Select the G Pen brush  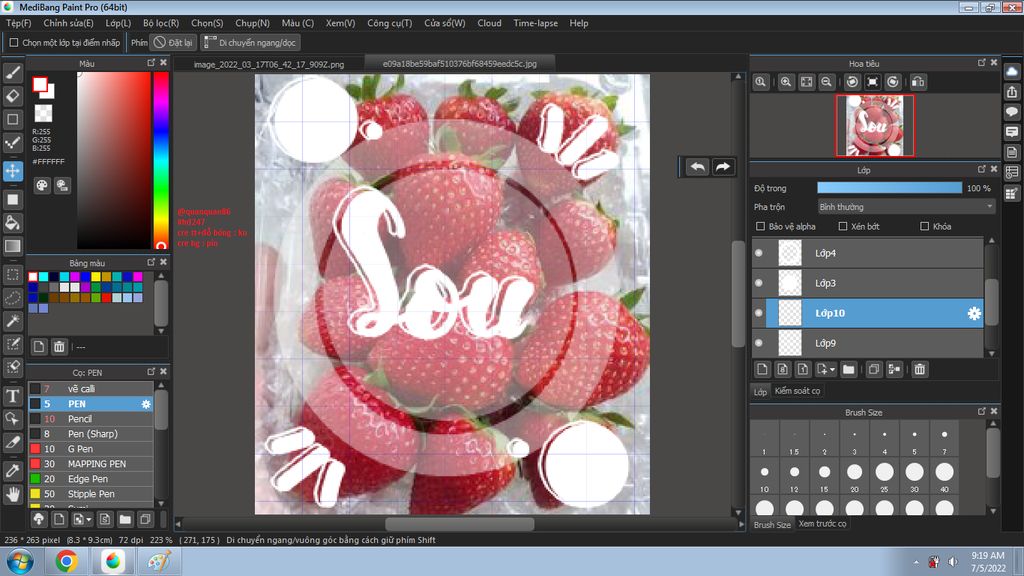click(91, 449)
